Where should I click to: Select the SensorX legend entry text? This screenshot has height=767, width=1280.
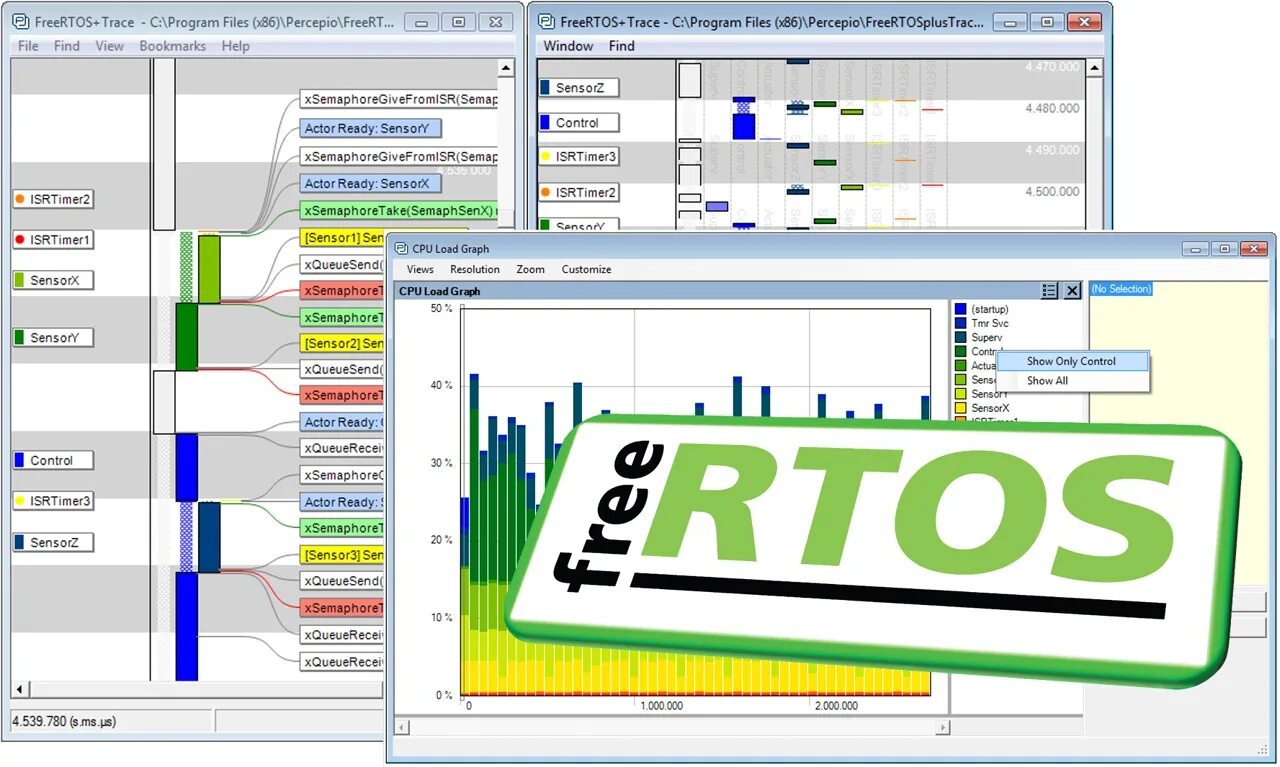coord(990,408)
